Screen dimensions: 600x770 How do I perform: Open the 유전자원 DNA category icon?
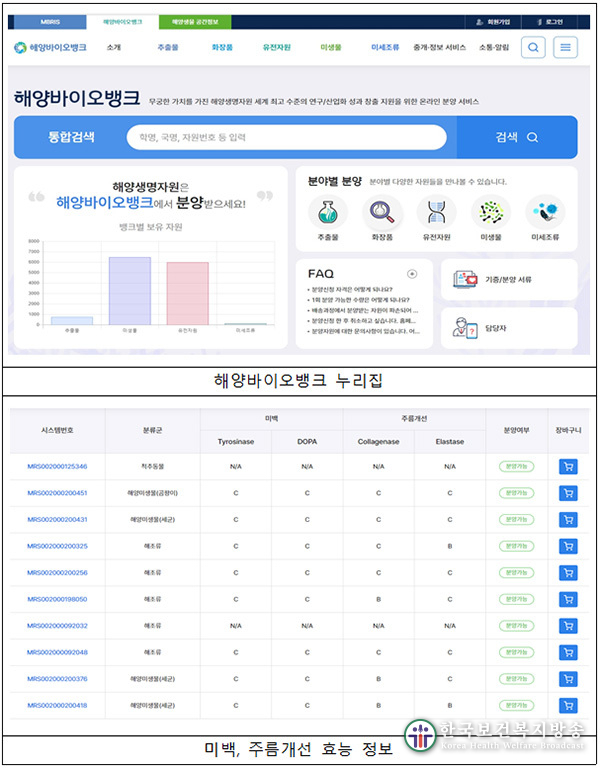(x=436, y=212)
